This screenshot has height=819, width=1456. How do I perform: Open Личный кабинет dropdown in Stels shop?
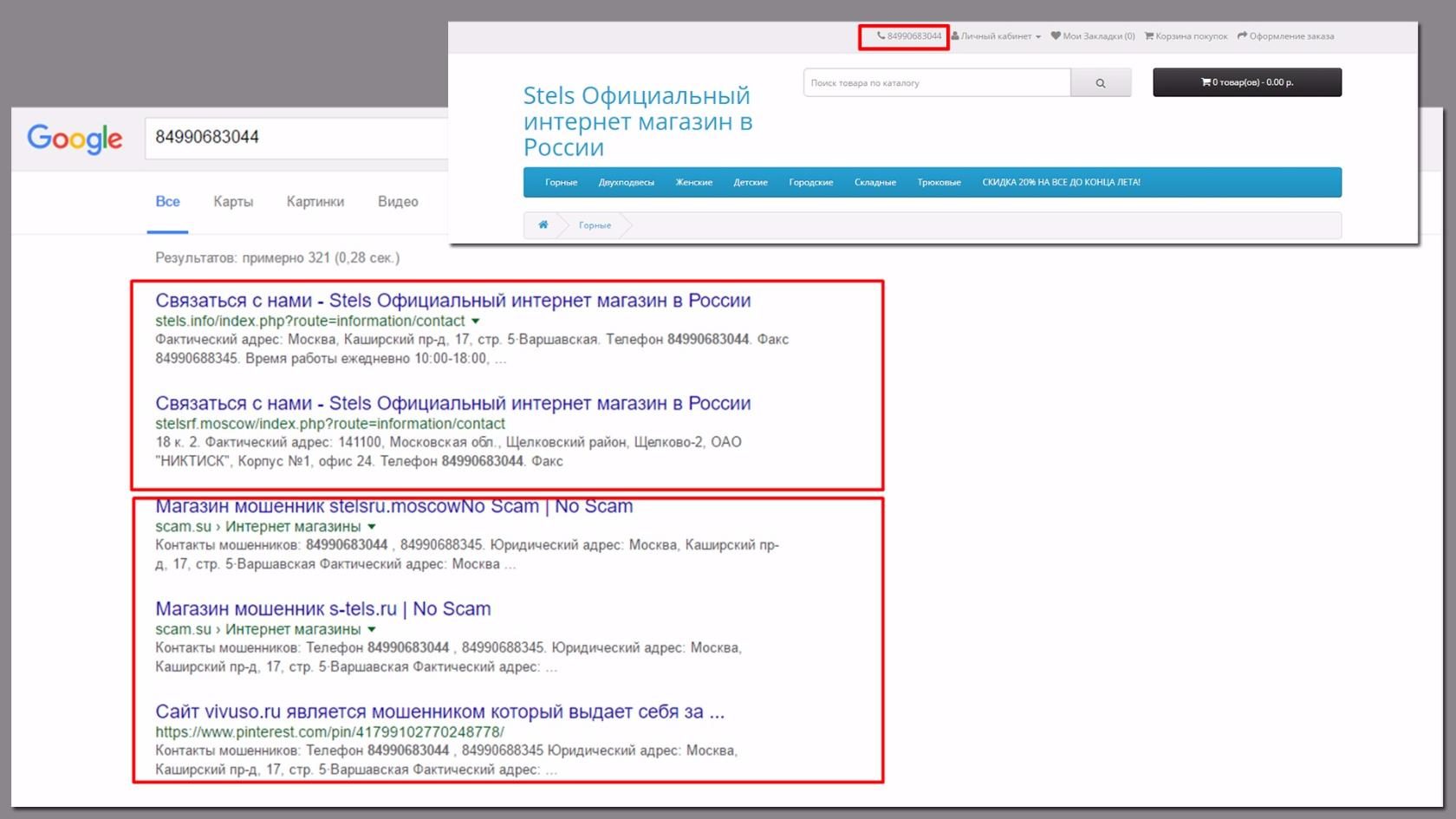pos(996,36)
